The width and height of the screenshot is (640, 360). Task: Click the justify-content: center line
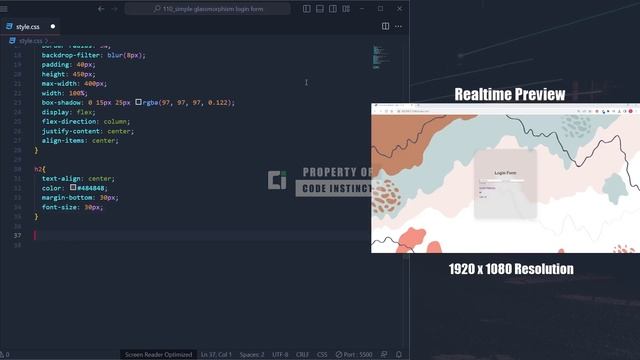(x=88, y=131)
